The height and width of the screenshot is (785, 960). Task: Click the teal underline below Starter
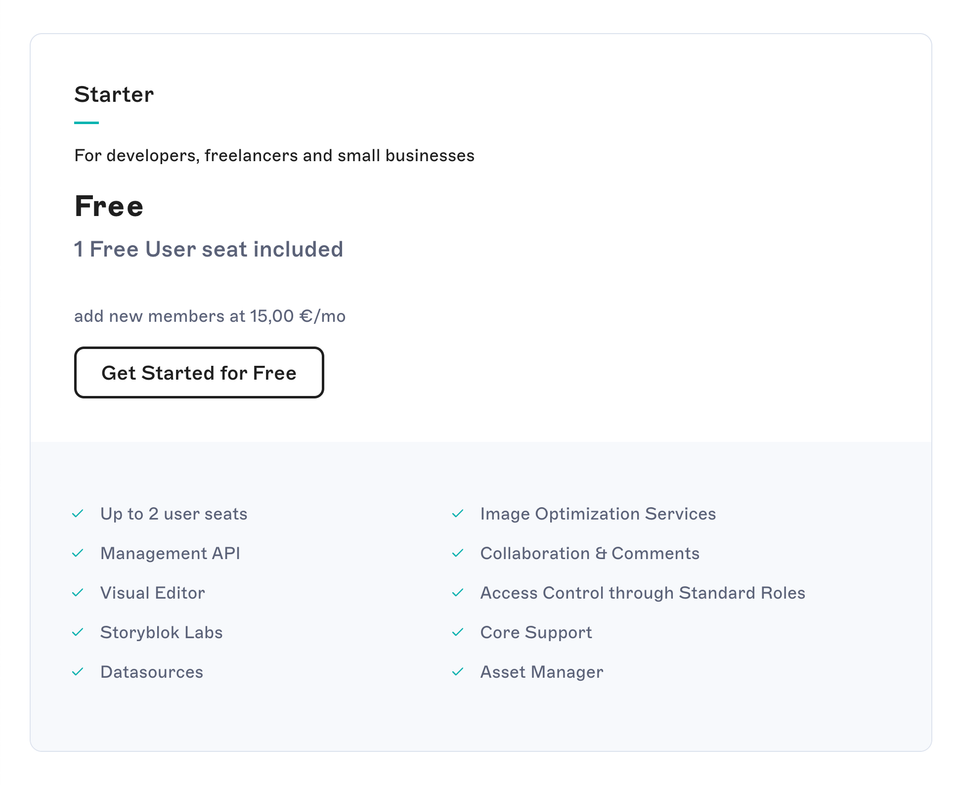[85, 122]
